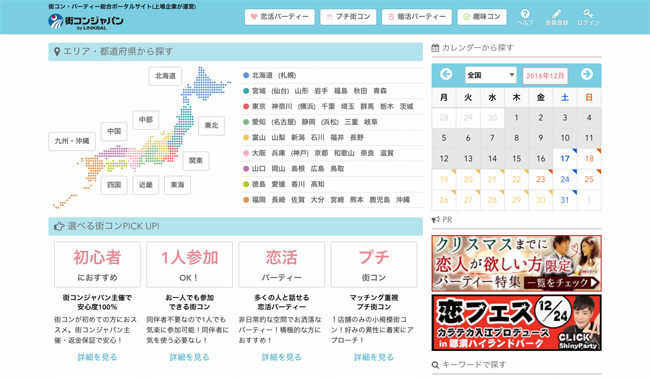650x380 pixels.
Task: Open the 恋活パーティー menu tab
Action: pyautogui.click(x=279, y=17)
